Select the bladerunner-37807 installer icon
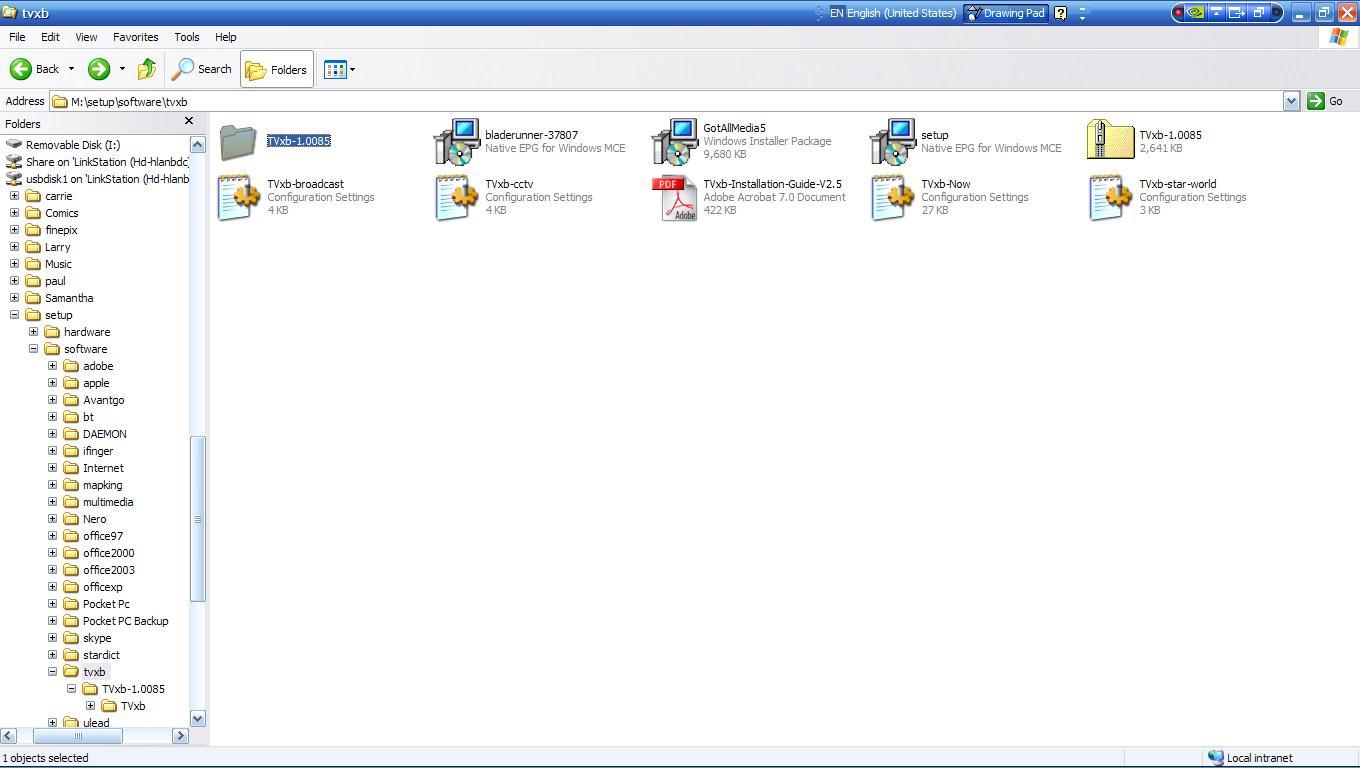1360x768 pixels. pos(456,142)
